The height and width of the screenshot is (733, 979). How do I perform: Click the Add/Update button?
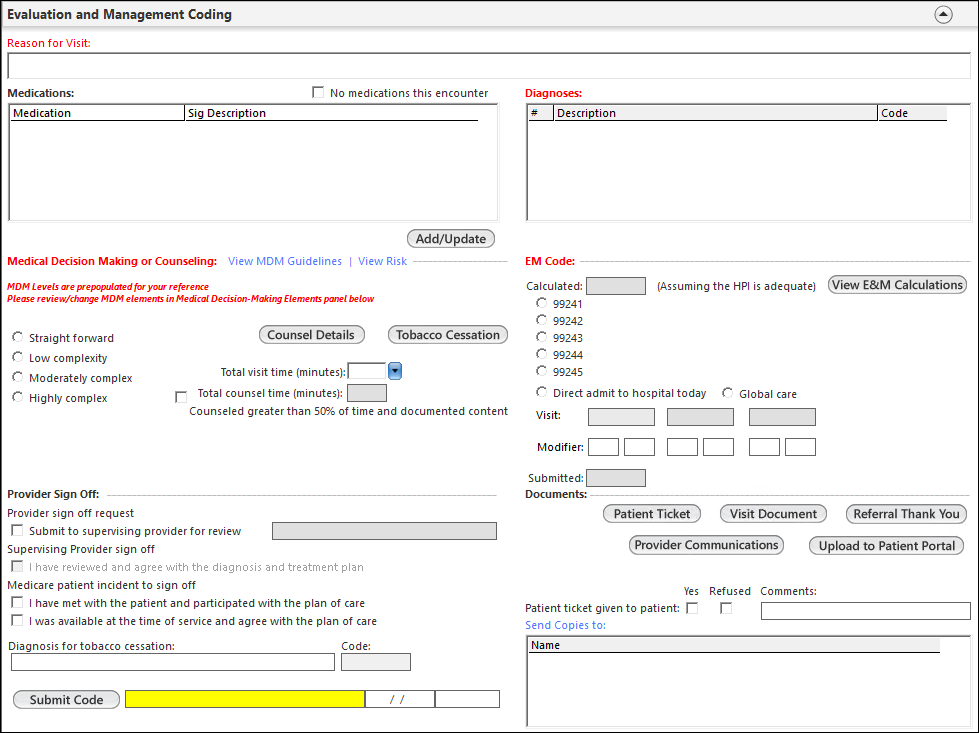click(451, 239)
